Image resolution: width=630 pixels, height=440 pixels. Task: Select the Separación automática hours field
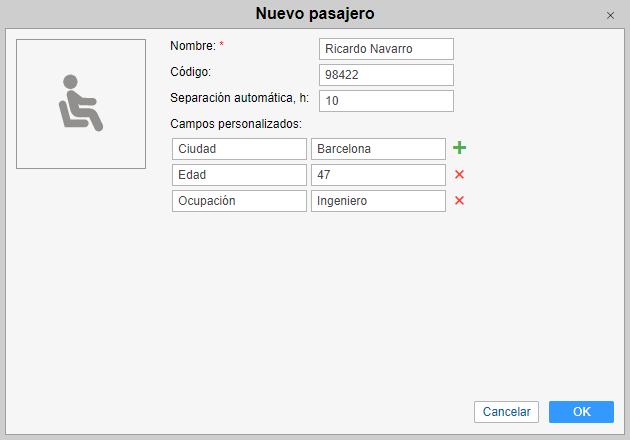click(x=386, y=101)
